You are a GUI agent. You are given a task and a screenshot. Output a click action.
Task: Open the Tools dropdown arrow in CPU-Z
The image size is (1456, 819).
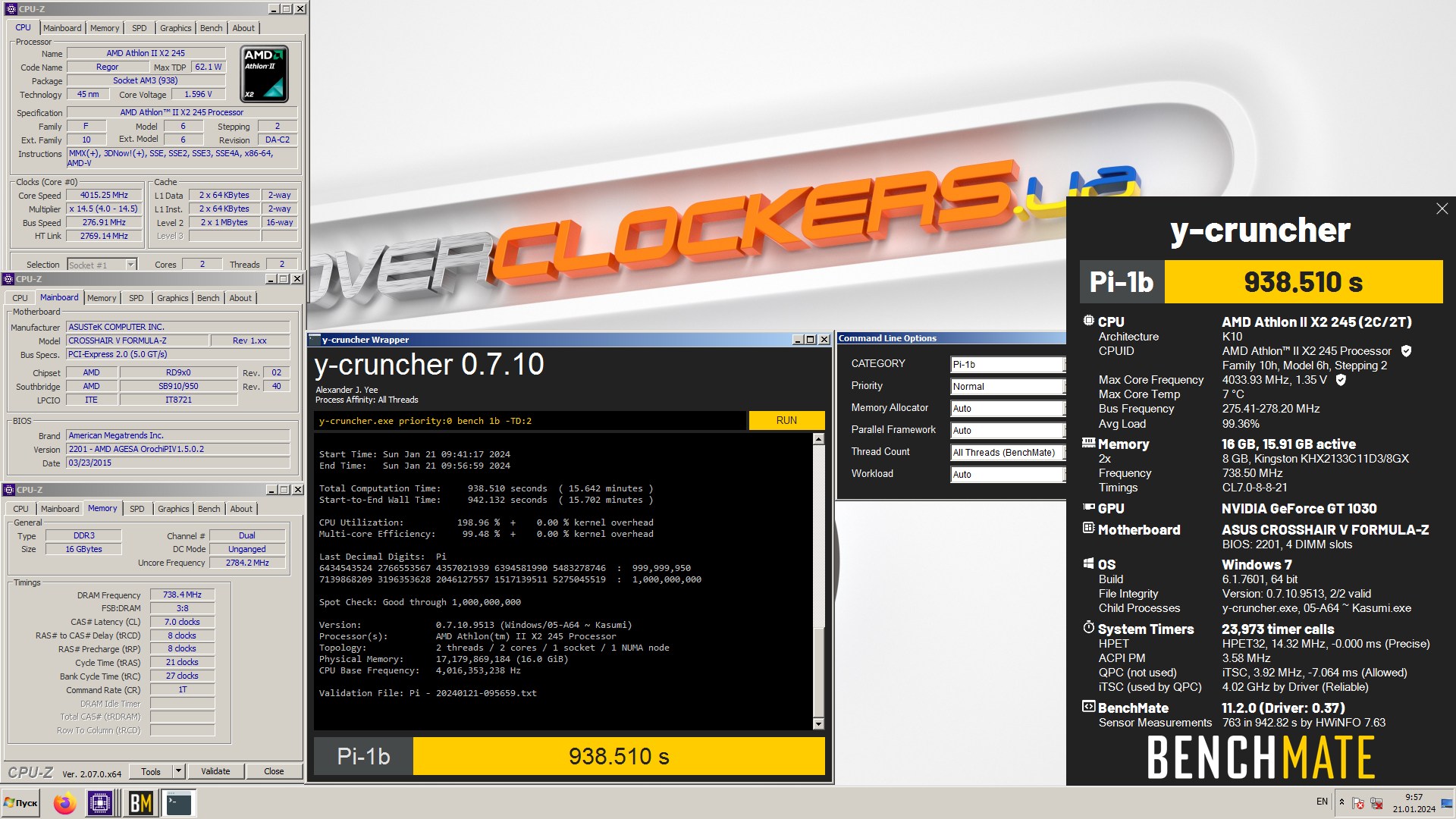179,771
